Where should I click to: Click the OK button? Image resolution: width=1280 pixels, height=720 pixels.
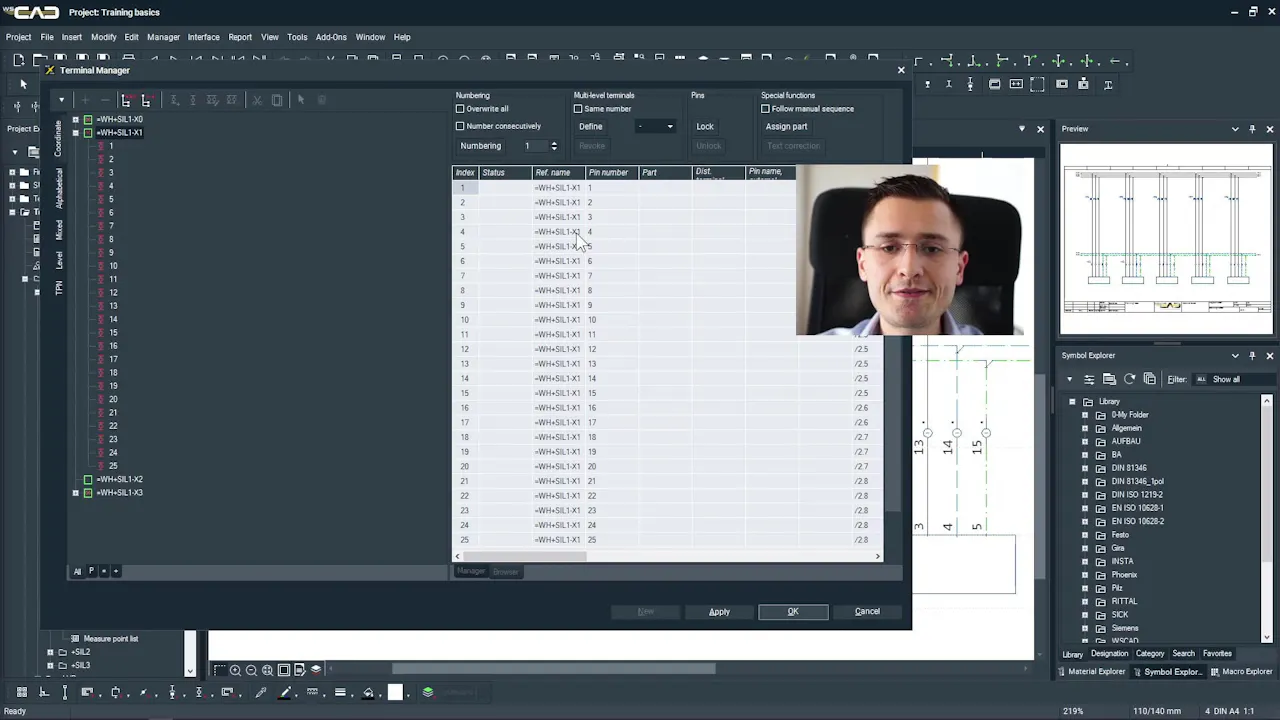pyautogui.click(x=793, y=612)
